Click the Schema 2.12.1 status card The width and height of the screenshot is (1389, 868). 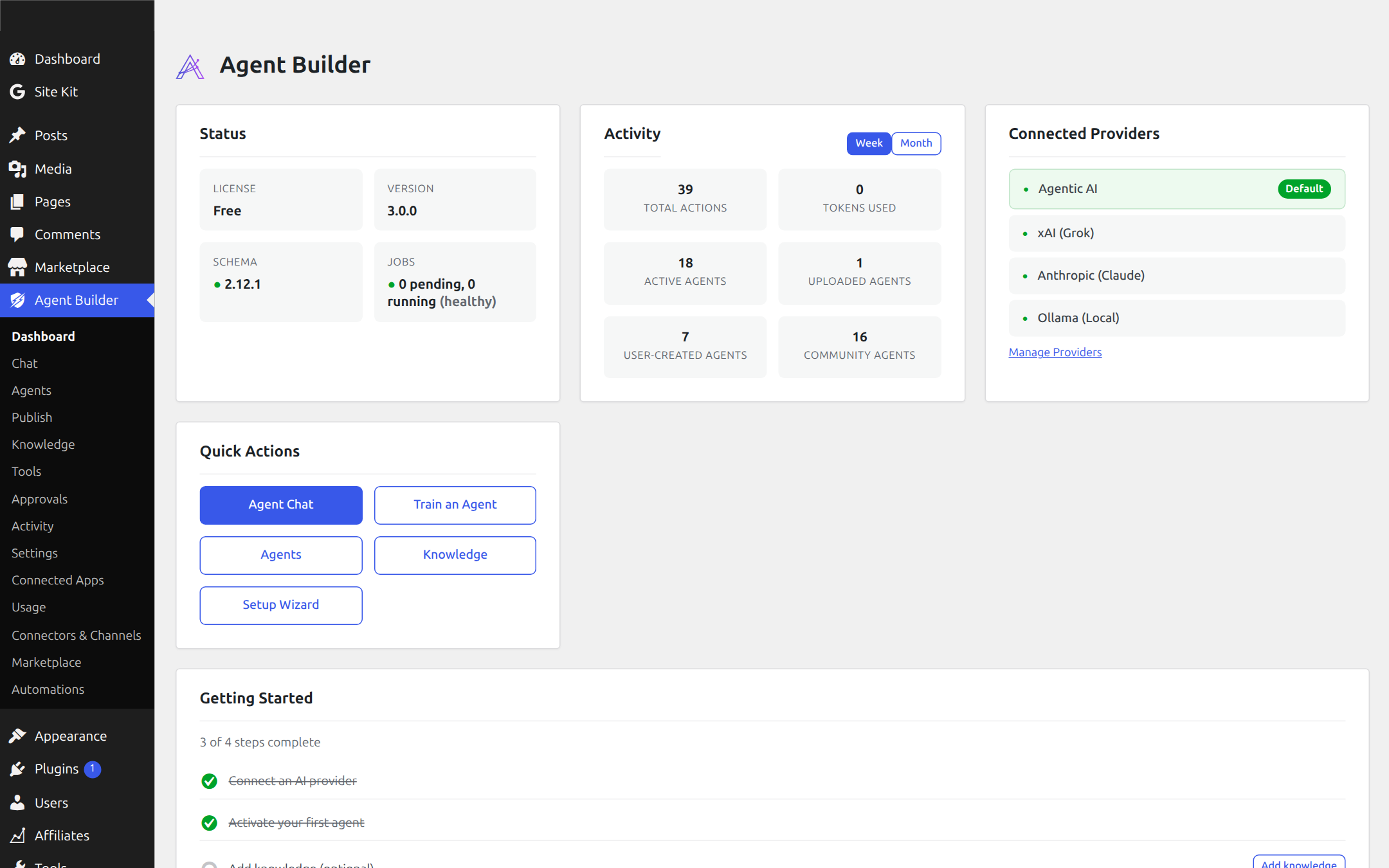pyautogui.click(x=281, y=282)
